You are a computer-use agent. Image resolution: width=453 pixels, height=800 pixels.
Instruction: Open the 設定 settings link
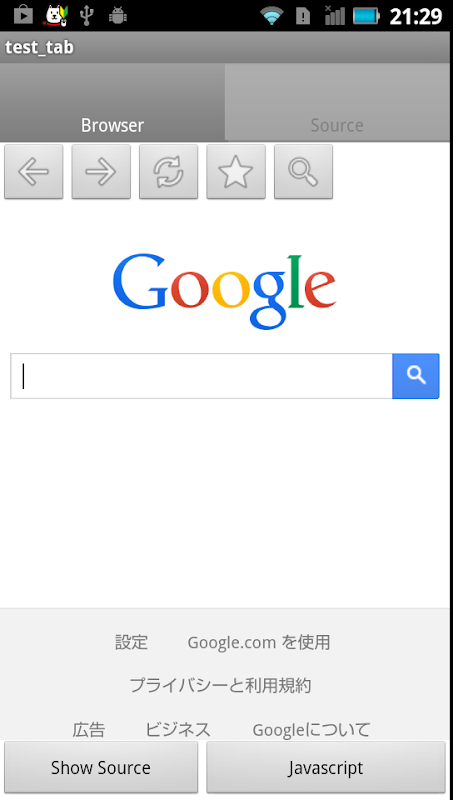[x=132, y=642]
